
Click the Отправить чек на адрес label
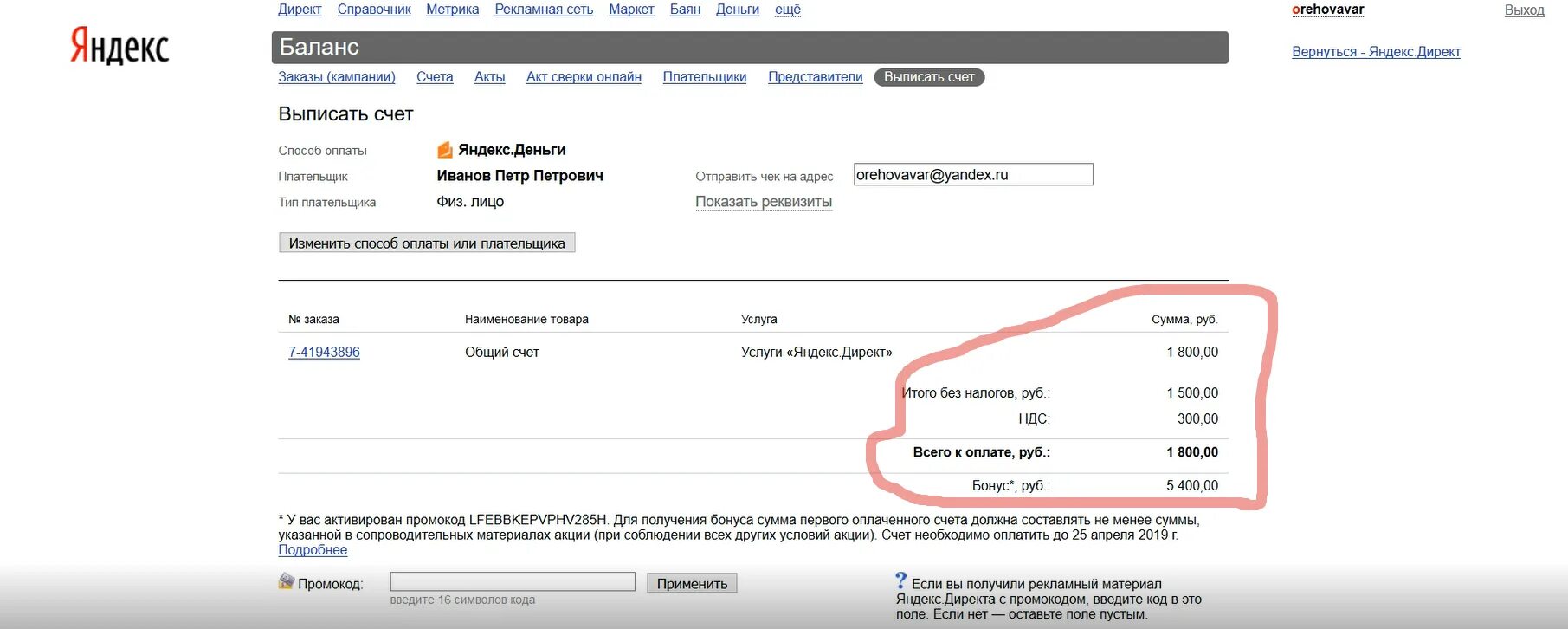(x=764, y=177)
